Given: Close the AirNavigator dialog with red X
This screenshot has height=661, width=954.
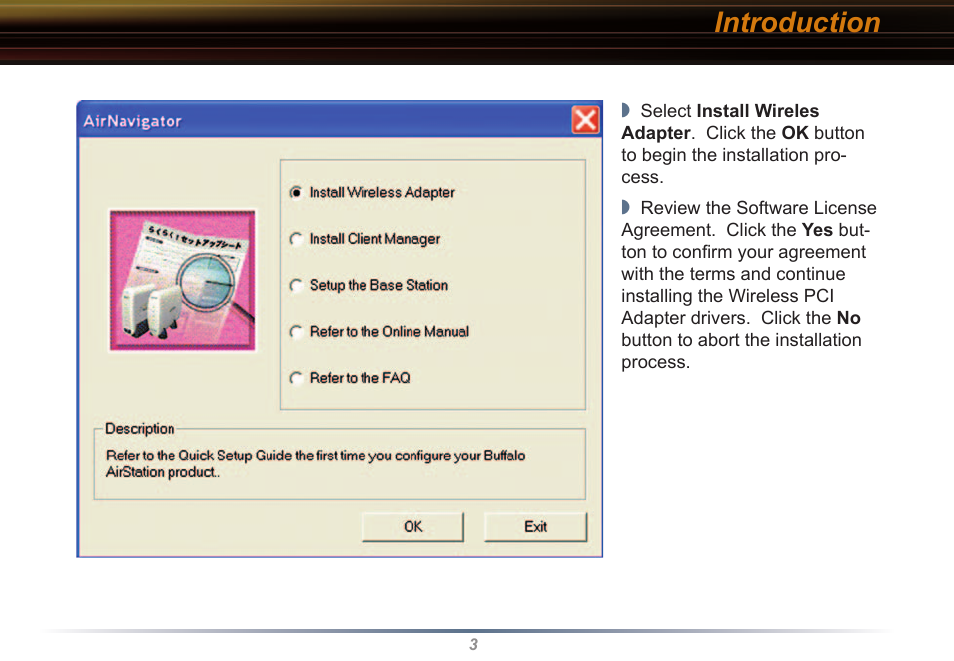Looking at the screenshot, I should click(x=585, y=120).
